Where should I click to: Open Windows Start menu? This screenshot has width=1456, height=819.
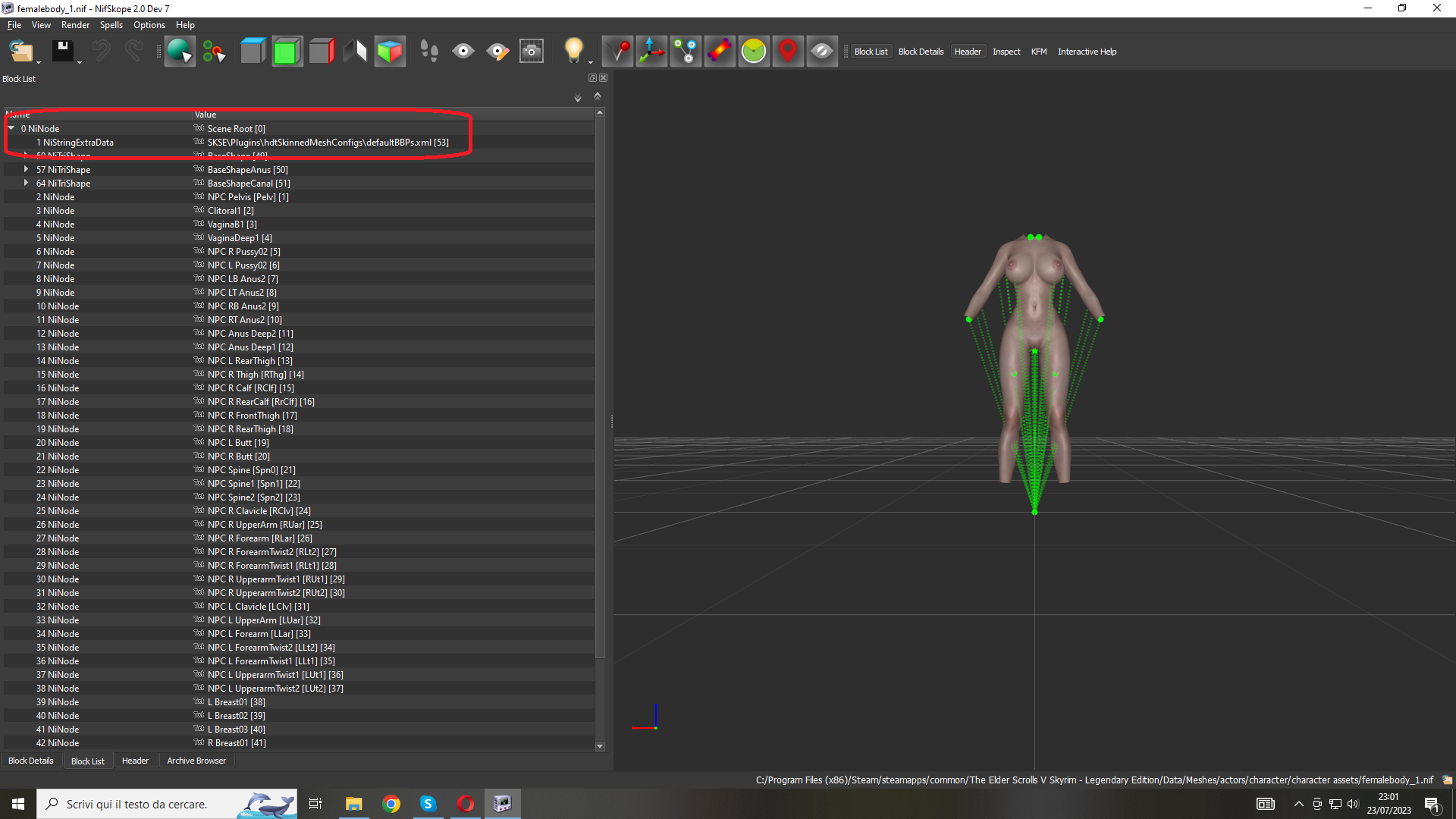(18, 804)
